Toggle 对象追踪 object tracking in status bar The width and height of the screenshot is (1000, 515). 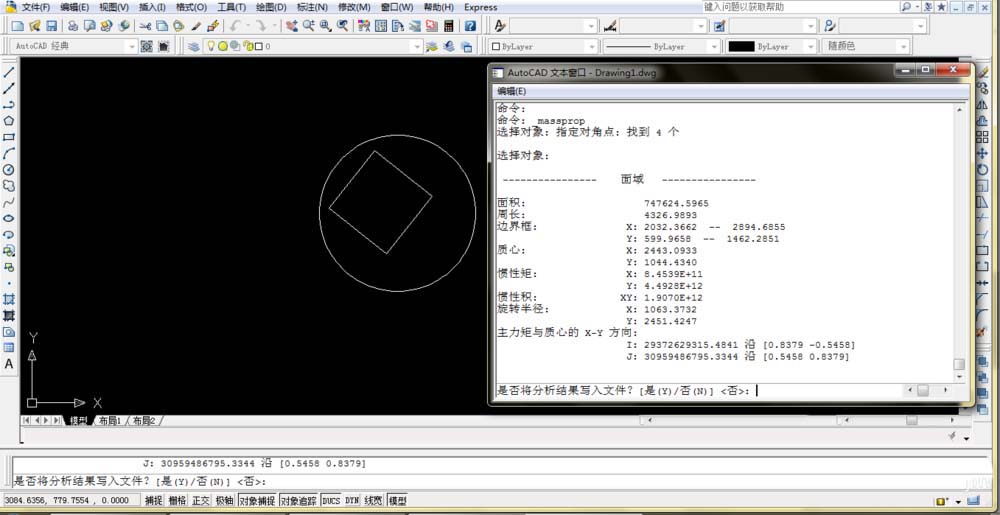(298, 501)
